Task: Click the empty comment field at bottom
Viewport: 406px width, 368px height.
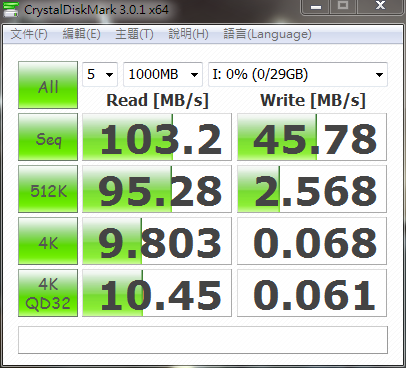Action: pos(203,340)
